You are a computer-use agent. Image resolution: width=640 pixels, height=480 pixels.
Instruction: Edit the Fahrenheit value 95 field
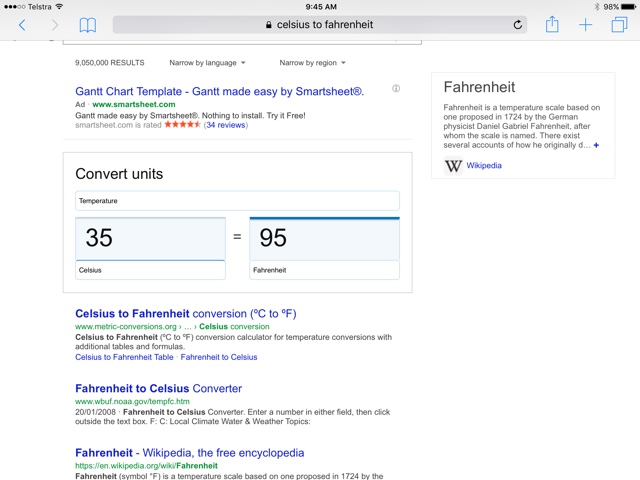324,238
